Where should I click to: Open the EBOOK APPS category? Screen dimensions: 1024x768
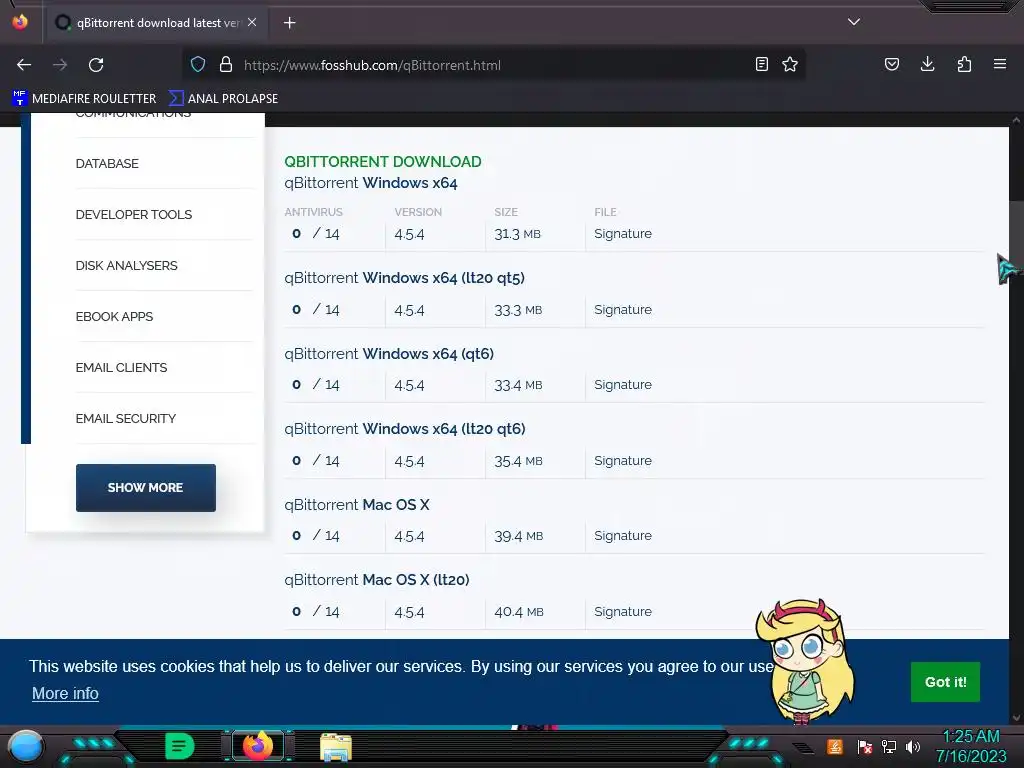[x=114, y=316]
